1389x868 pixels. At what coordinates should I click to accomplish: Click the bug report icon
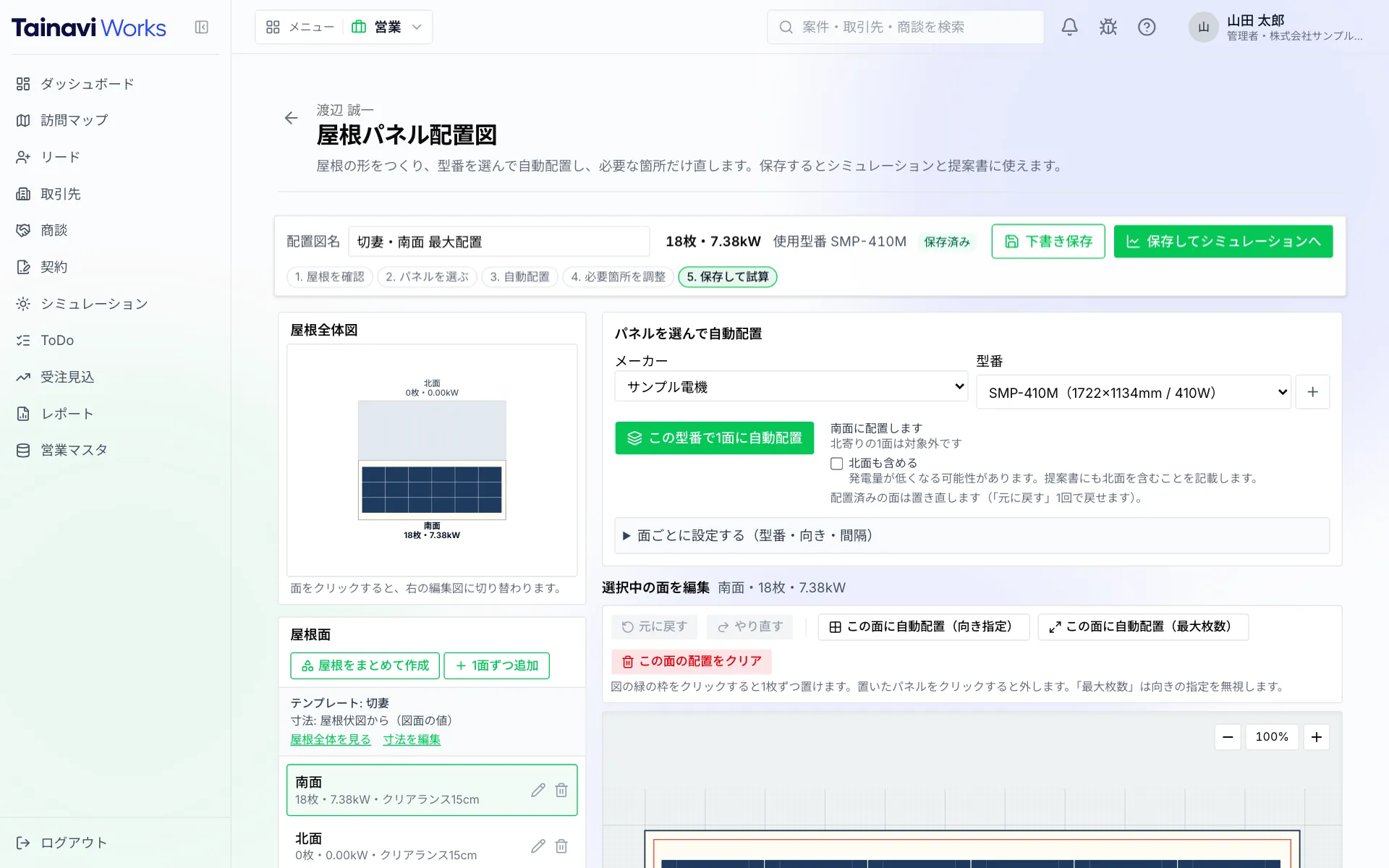pos(1108,27)
